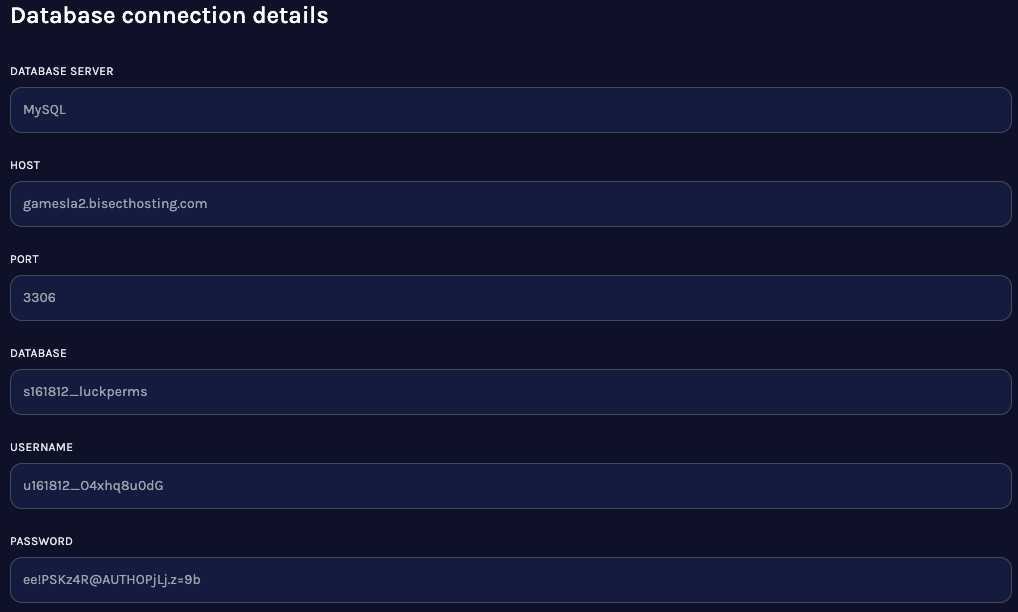Click the 'DATABASE' field label
Image resolution: width=1018 pixels, height=612 pixels.
38,354
